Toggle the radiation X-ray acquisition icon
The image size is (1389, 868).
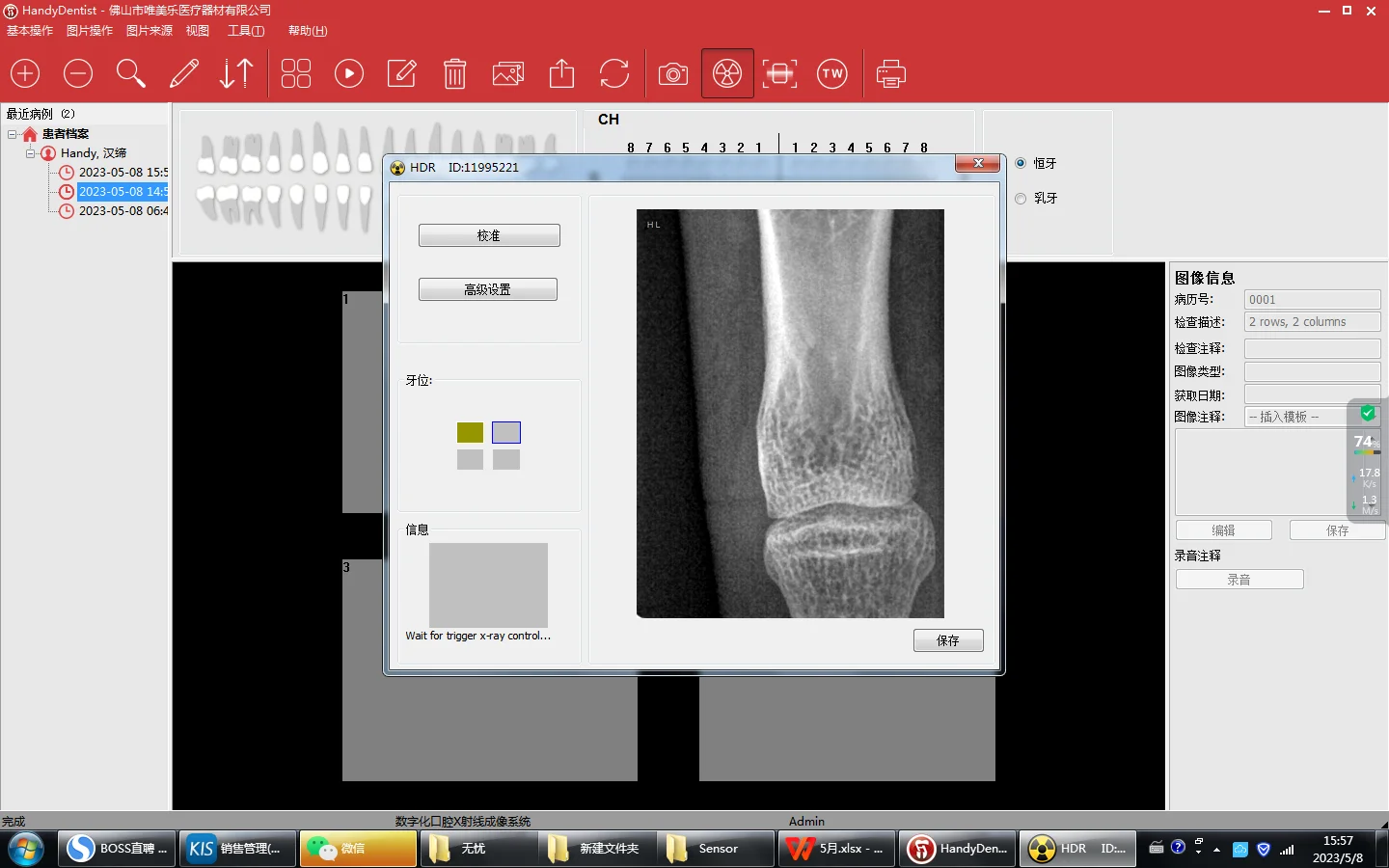point(727,73)
